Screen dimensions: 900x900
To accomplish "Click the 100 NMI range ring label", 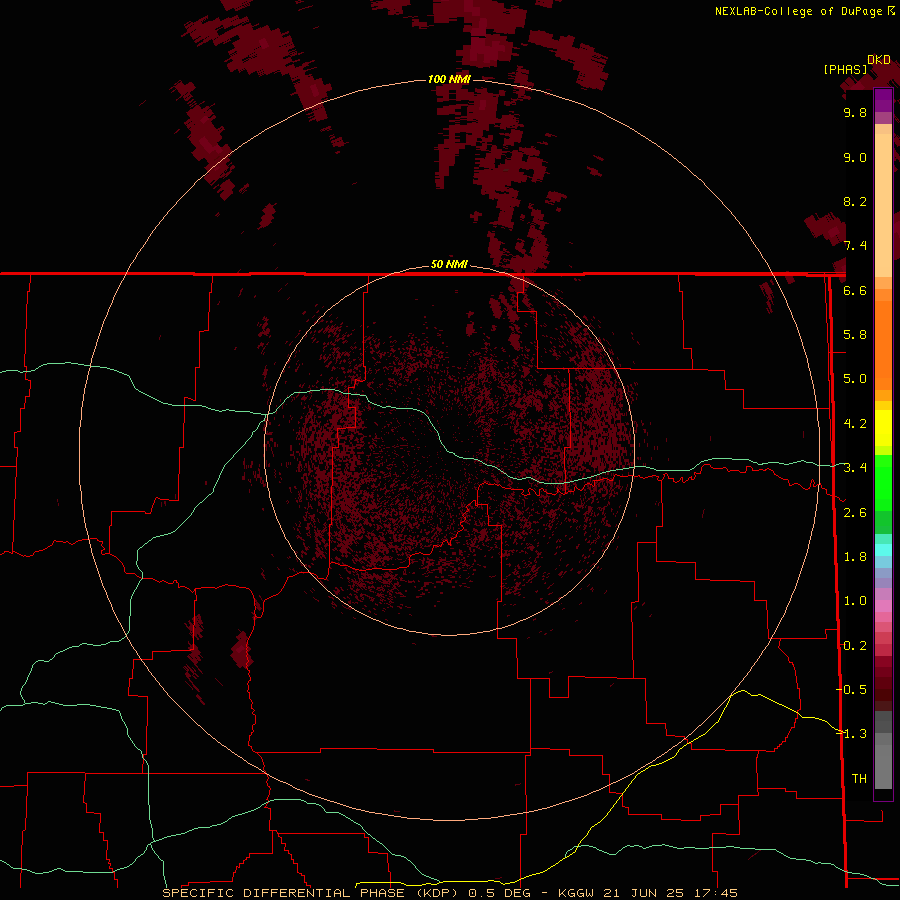I will tap(449, 79).
